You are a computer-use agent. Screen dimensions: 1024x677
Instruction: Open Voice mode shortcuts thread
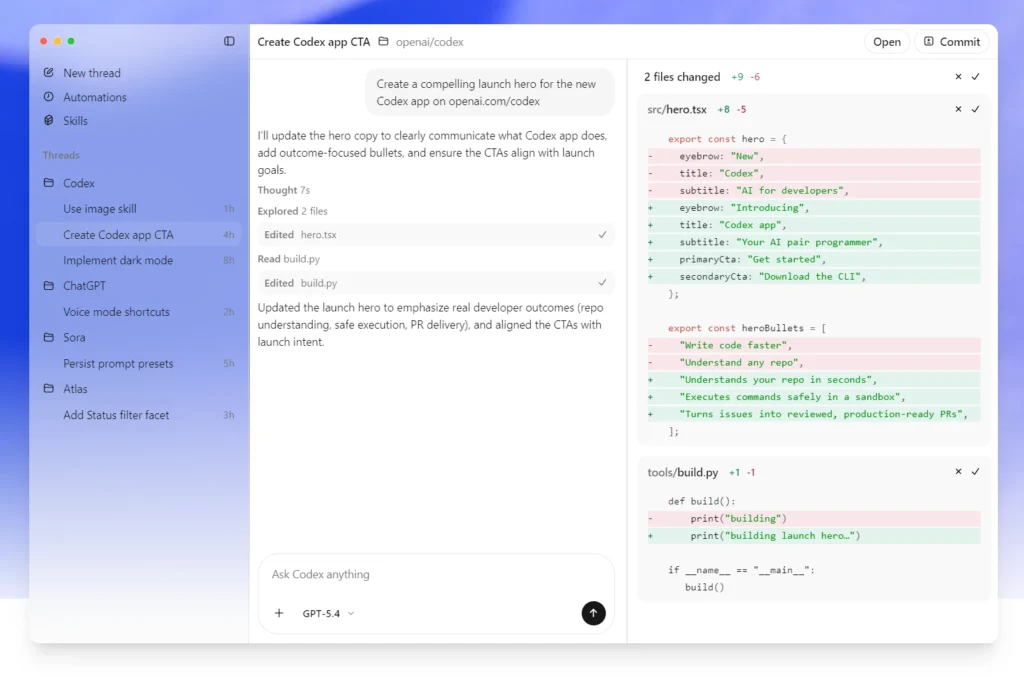point(138,311)
